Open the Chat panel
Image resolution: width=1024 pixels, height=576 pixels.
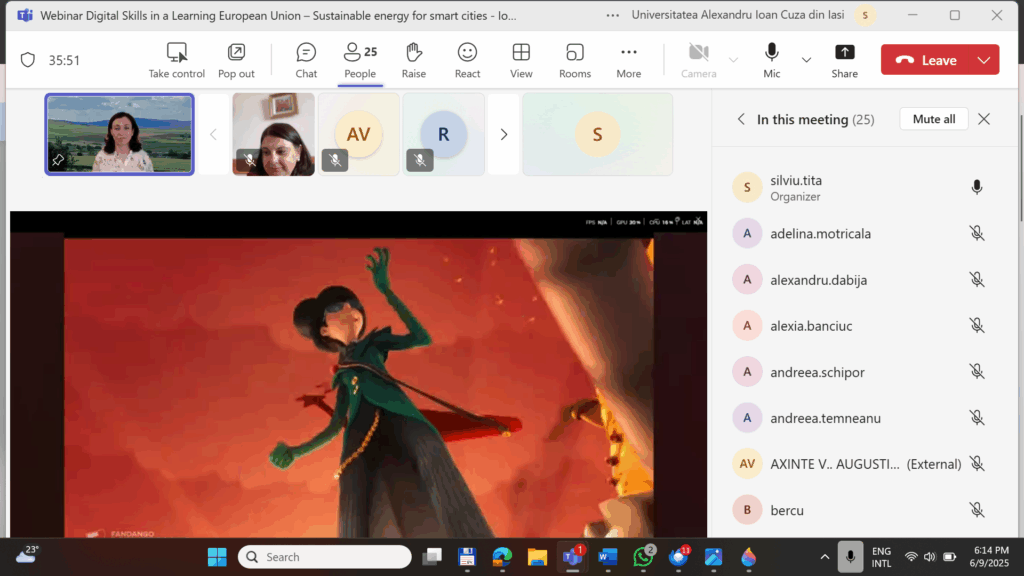[306, 60]
